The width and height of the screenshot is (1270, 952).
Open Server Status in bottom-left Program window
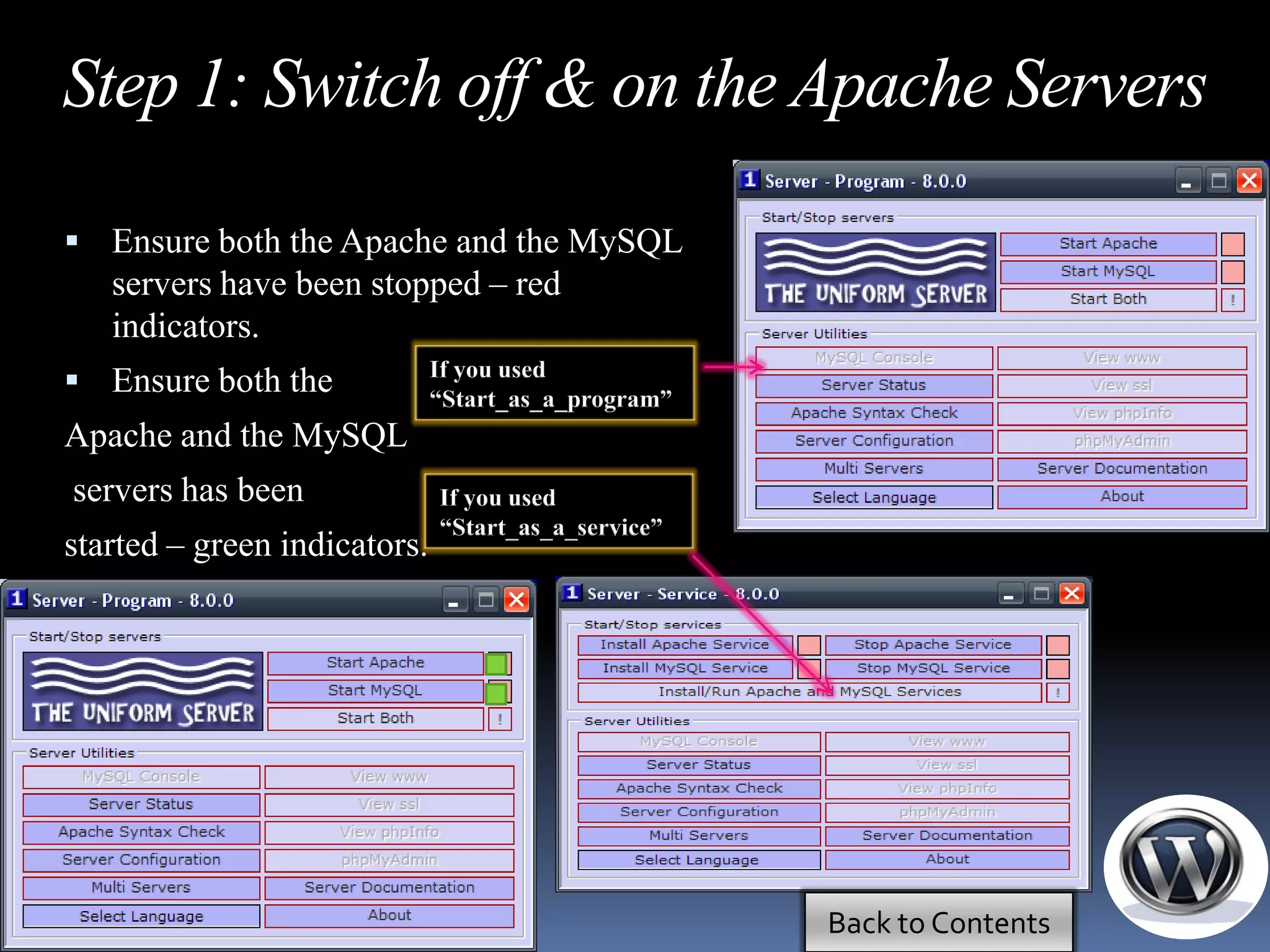click(141, 804)
